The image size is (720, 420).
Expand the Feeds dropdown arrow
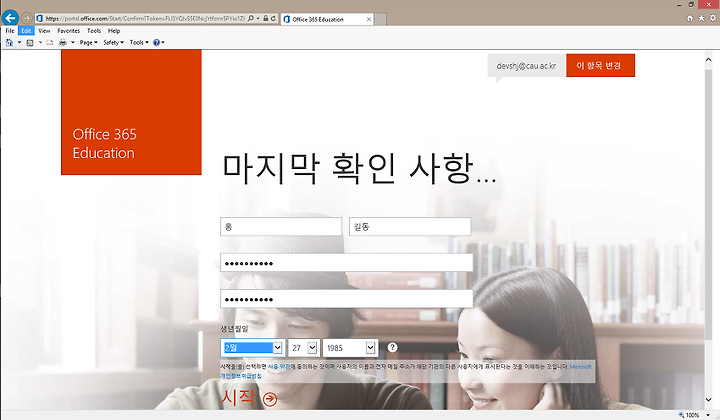40,42
